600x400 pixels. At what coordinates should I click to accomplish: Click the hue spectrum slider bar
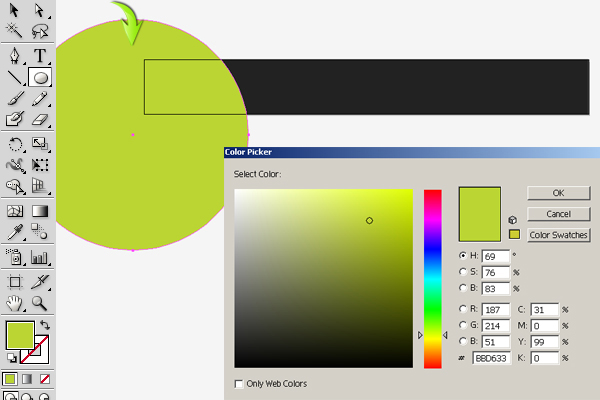(432, 279)
